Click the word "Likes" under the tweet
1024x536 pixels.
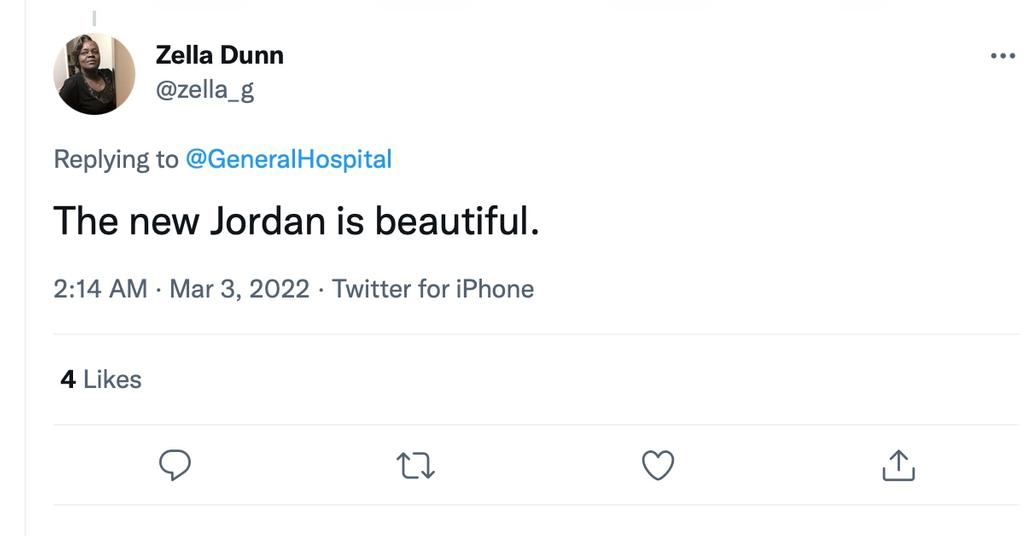coord(112,379)
